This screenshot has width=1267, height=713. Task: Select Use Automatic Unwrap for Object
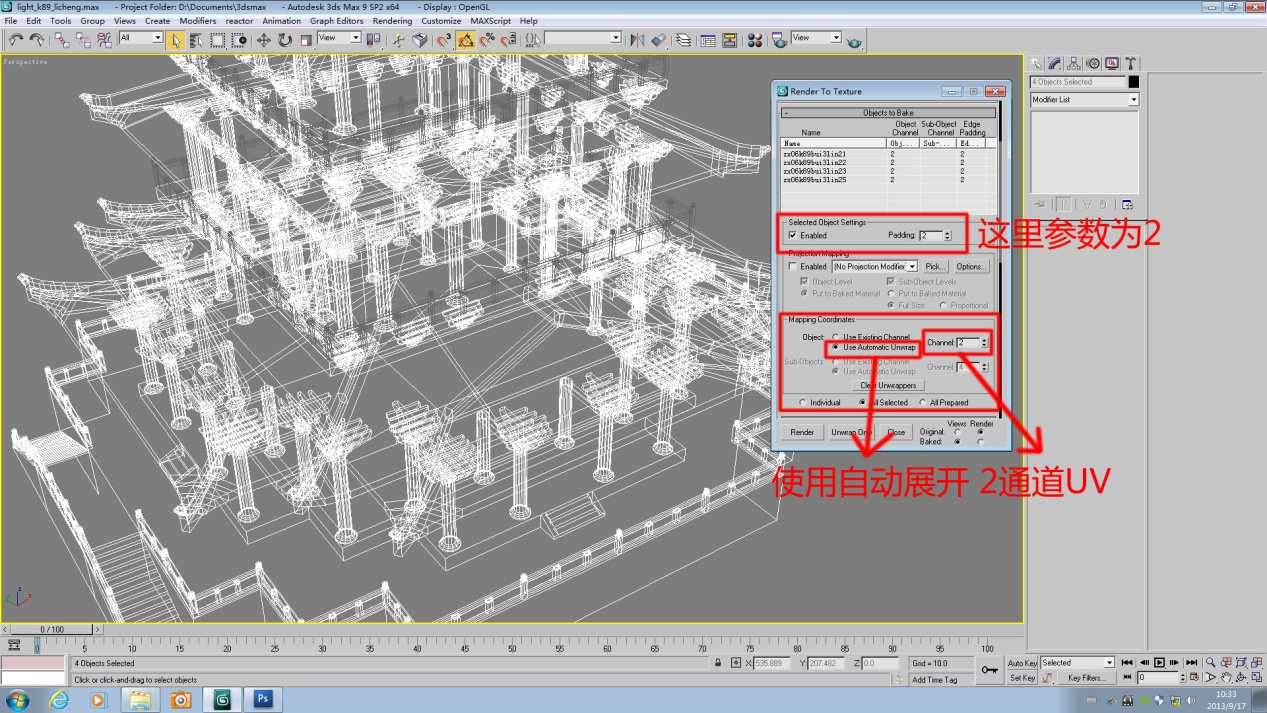pos(836,348)
